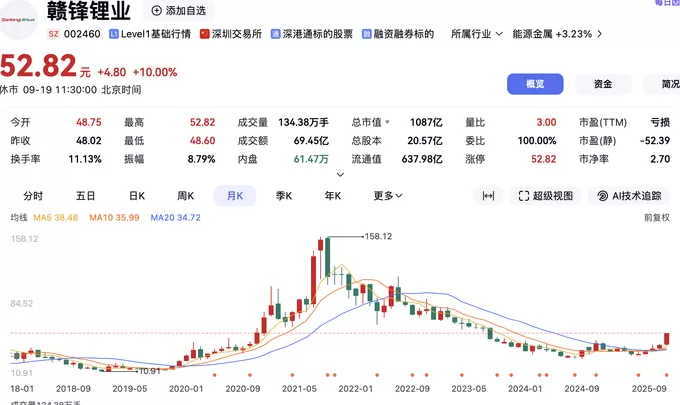The width and height of the screenshot is (680, 405).
Task: Click the 2021-05 date axis label
Action: coord(299,389)
